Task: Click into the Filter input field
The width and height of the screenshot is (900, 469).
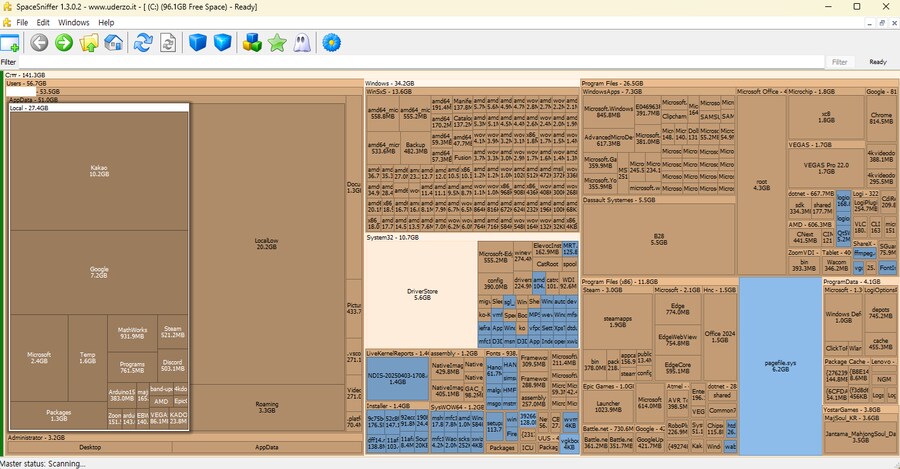Action: 421,62
